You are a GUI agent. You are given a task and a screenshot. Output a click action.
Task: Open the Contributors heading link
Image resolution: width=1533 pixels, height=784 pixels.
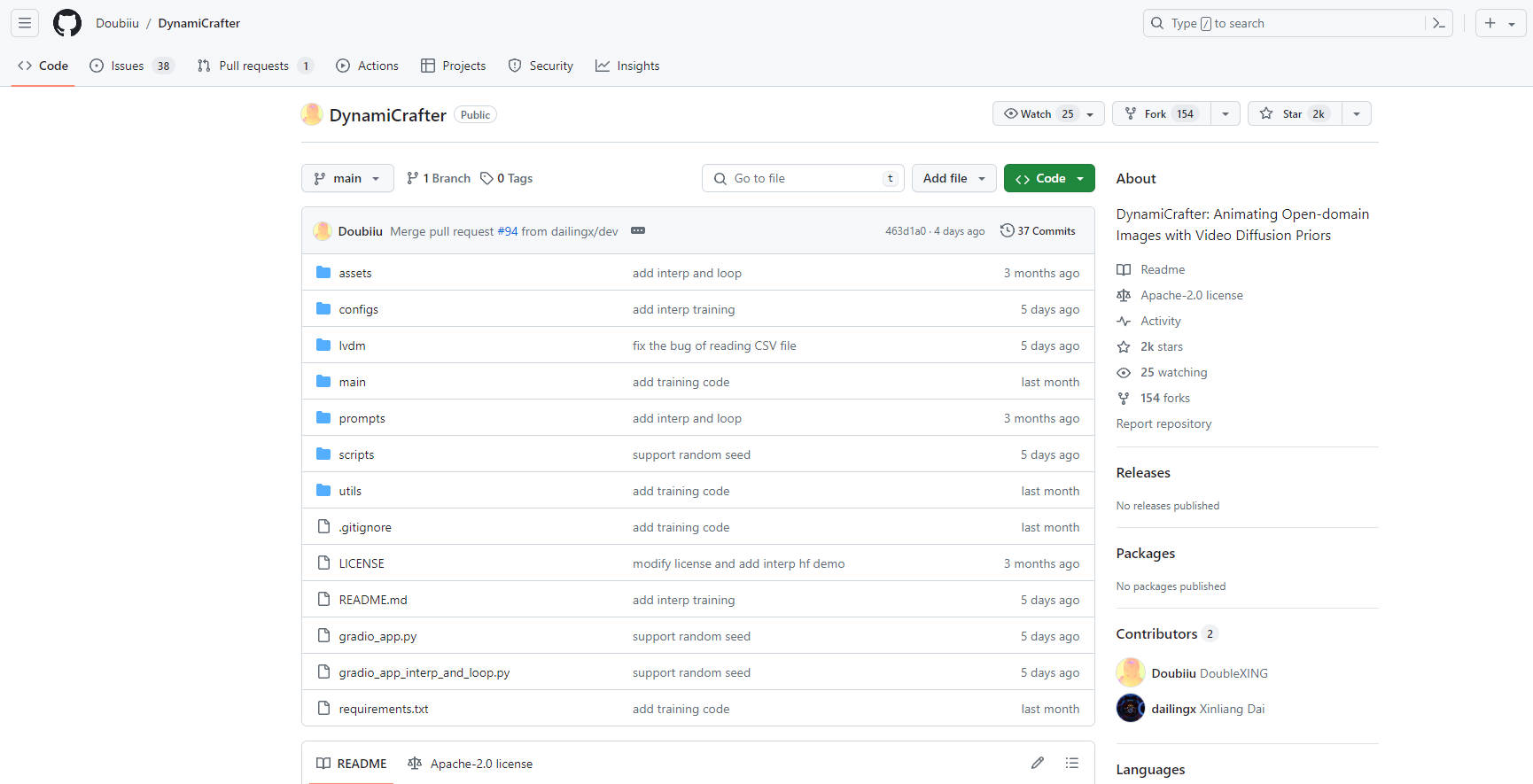click(1166, 633)
